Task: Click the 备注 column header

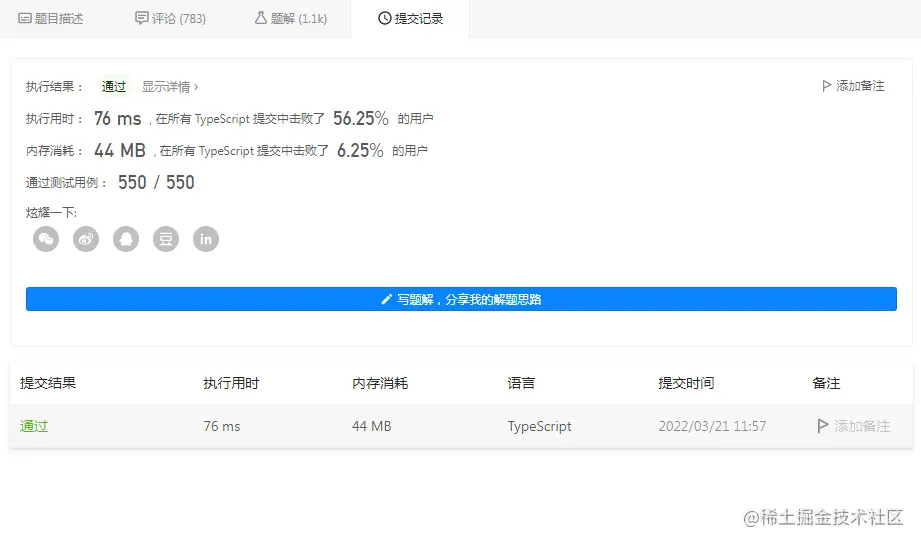Action: pos(826,383)
